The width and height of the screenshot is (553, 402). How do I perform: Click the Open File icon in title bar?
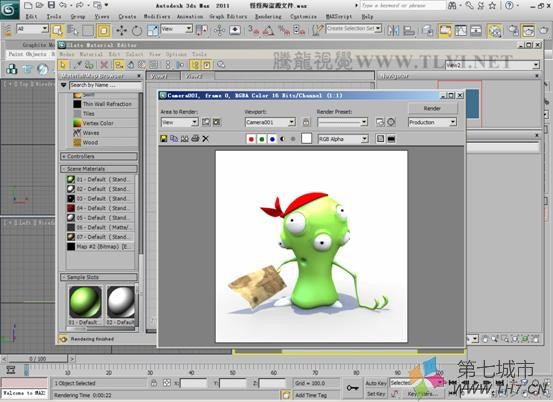pyautogui.click(x=40, y=5)
